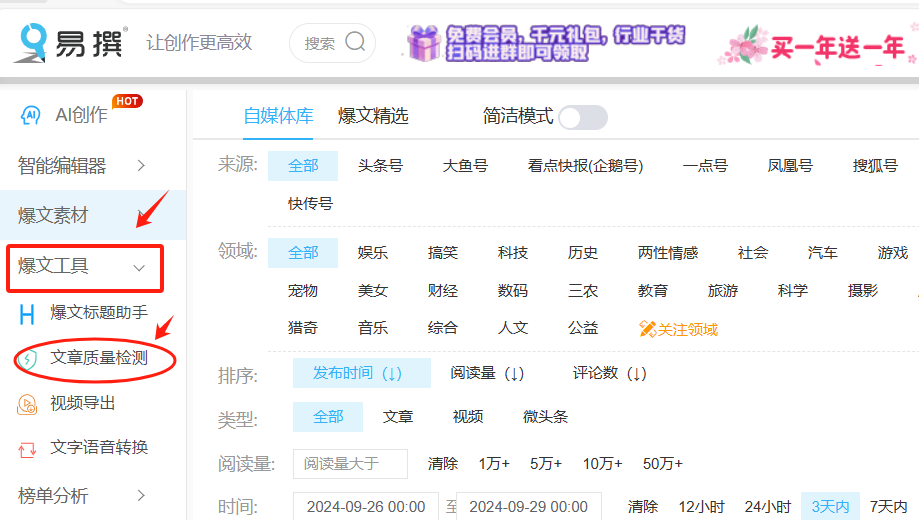Select the 24小时 time range option
The image size is (919, 520).
pyautogui.click(x=767, y=506)
